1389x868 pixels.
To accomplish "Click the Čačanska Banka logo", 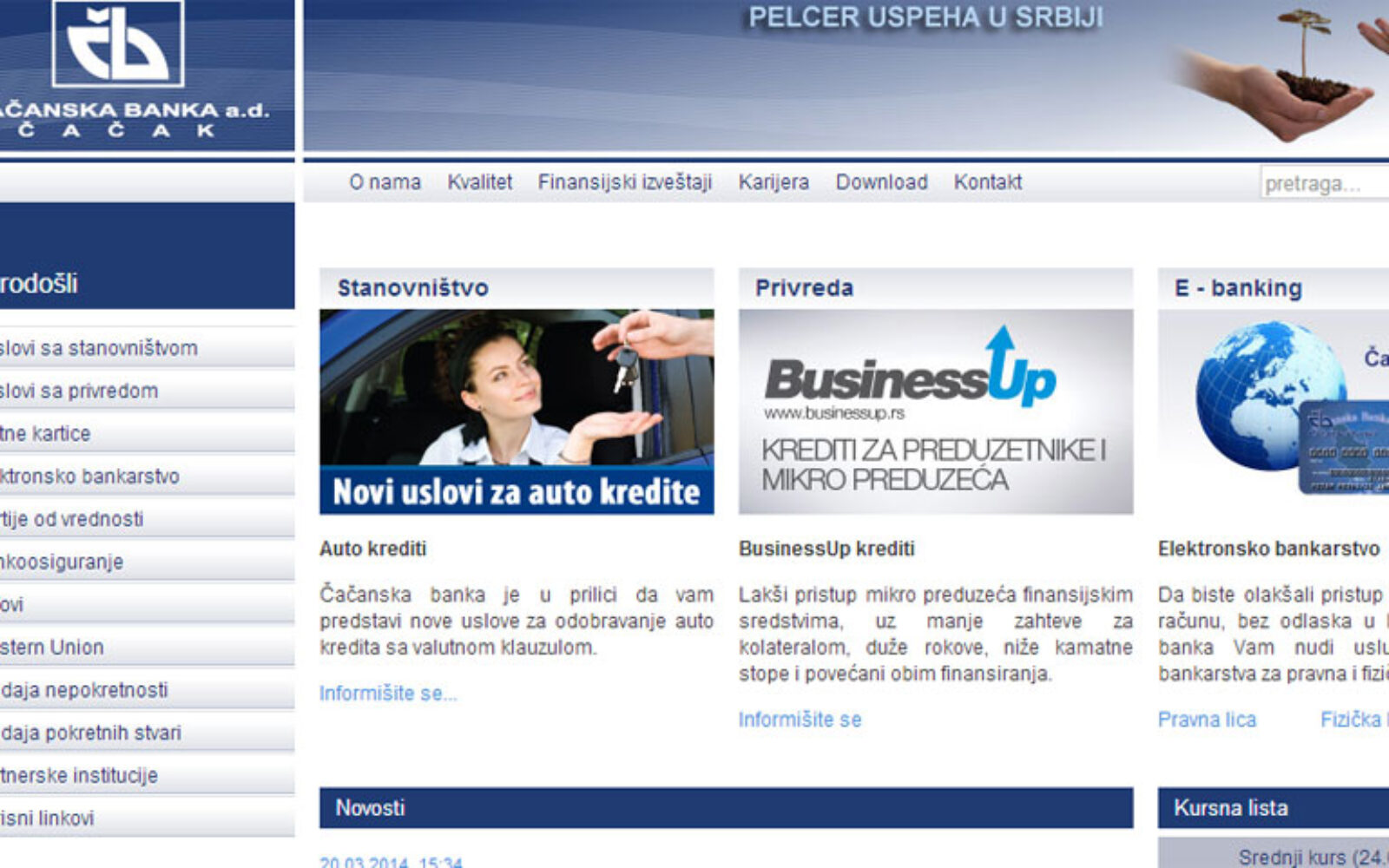I will point(118,45).
